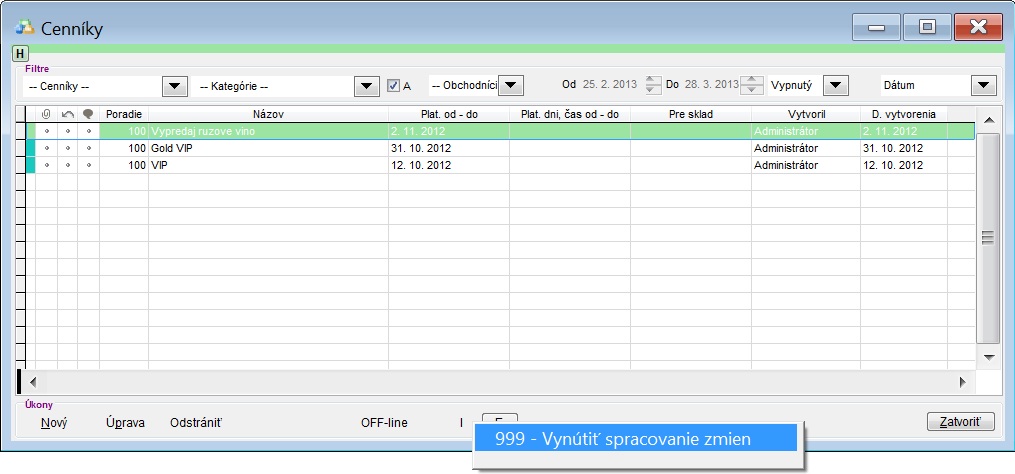The height and width of the screenshot is (474, 1015).
Task: Click the Cenníky window title icon
Action: click(24, 28)
